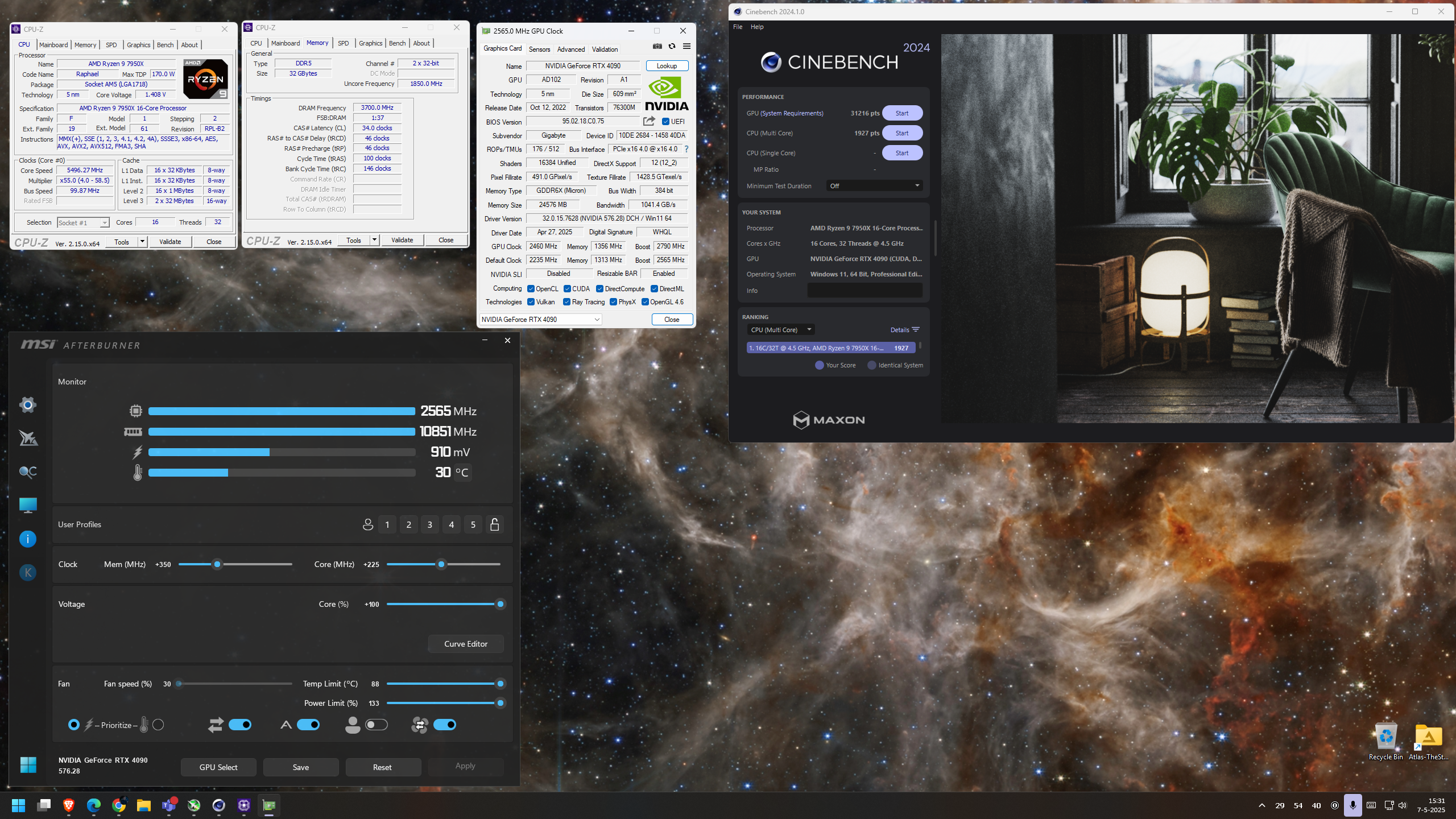Open Afterburner OC Scanner jet icon
Image resolution: width=1456 pixels, height=819 pixels.
click(x=28, y=438)
